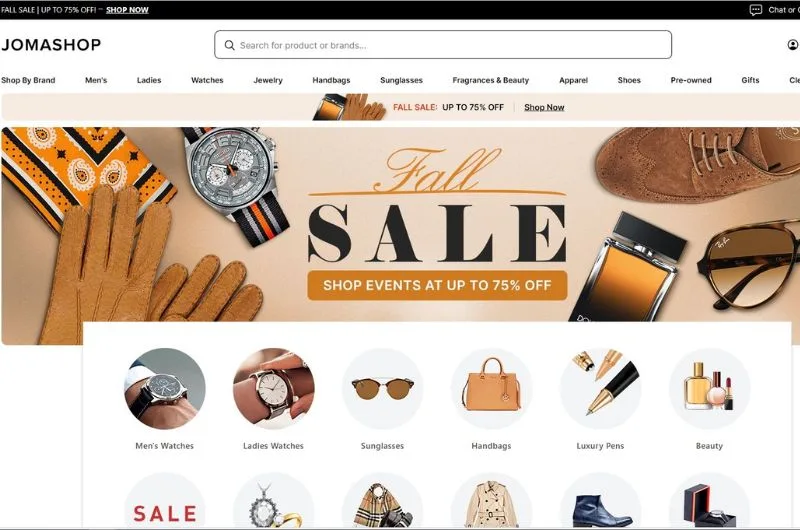Select the Men's Watches category circle
The width and height of the screenshot is (800, 530).
[x=165, y=389]
